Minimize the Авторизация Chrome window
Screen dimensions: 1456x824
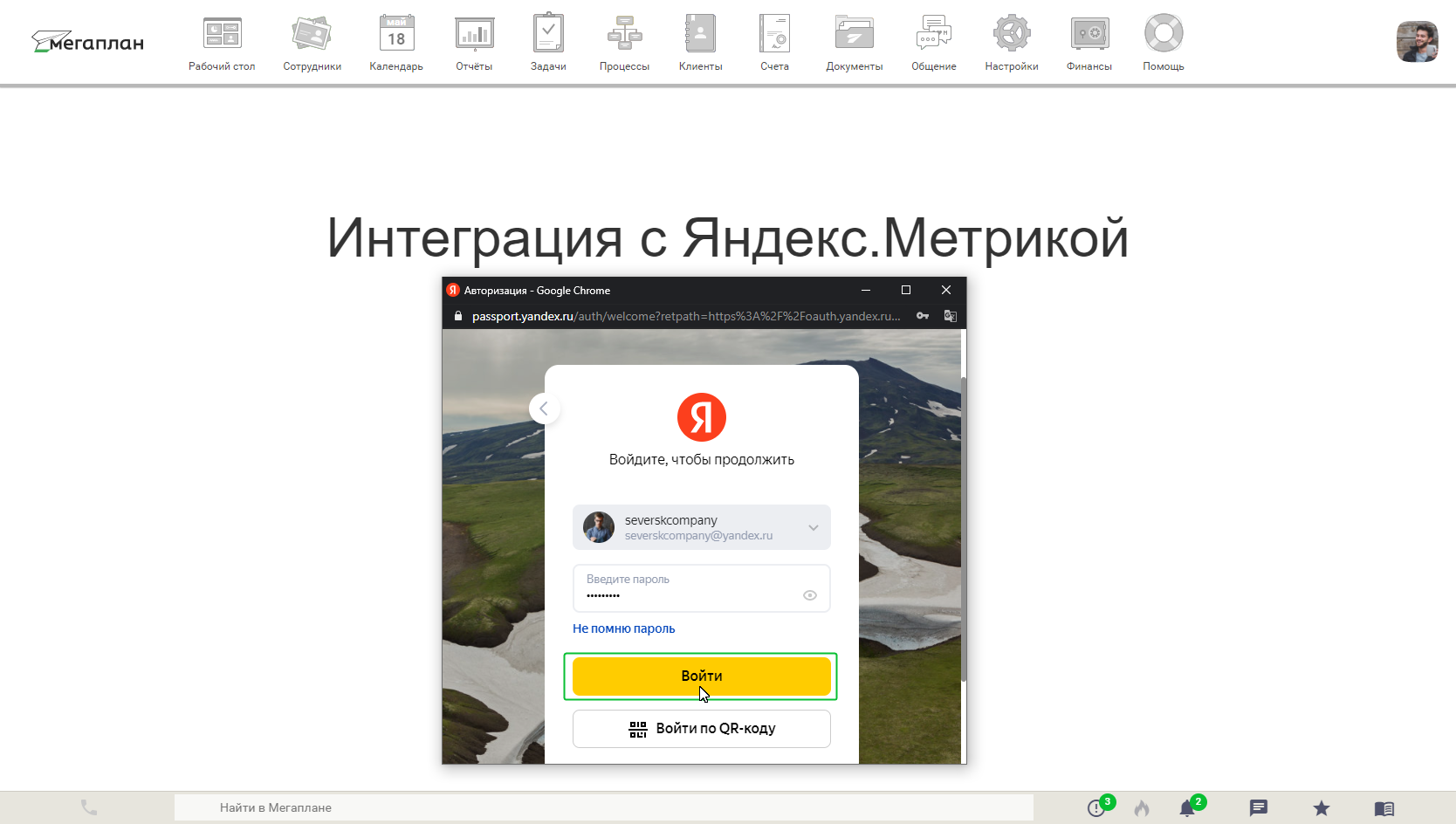tap(865, 290)
